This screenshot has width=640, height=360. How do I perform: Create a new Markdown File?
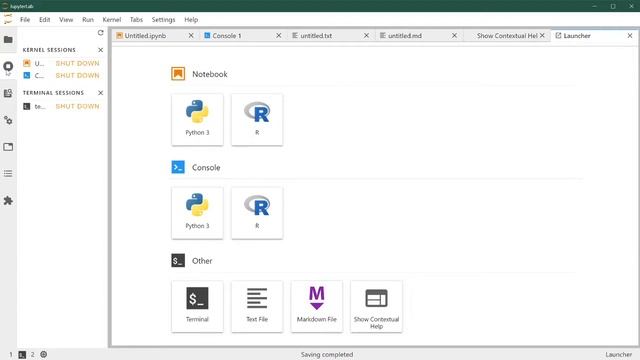pyautogui.click(x=317, y=307)
